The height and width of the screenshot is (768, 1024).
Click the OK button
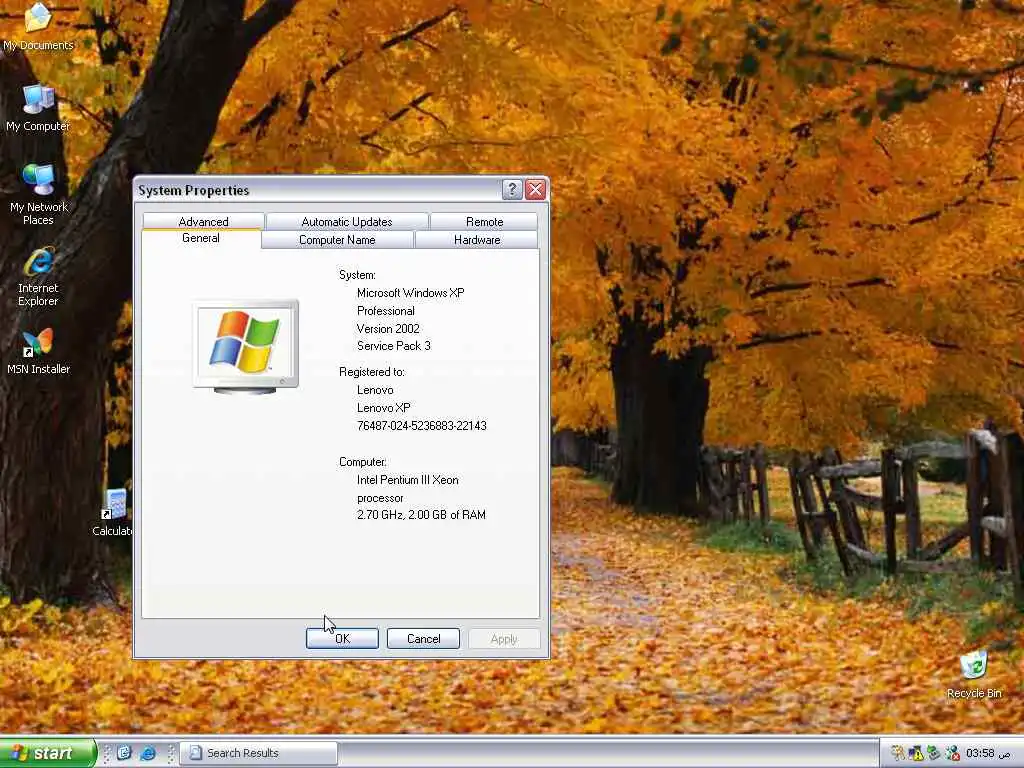[342, 639]
